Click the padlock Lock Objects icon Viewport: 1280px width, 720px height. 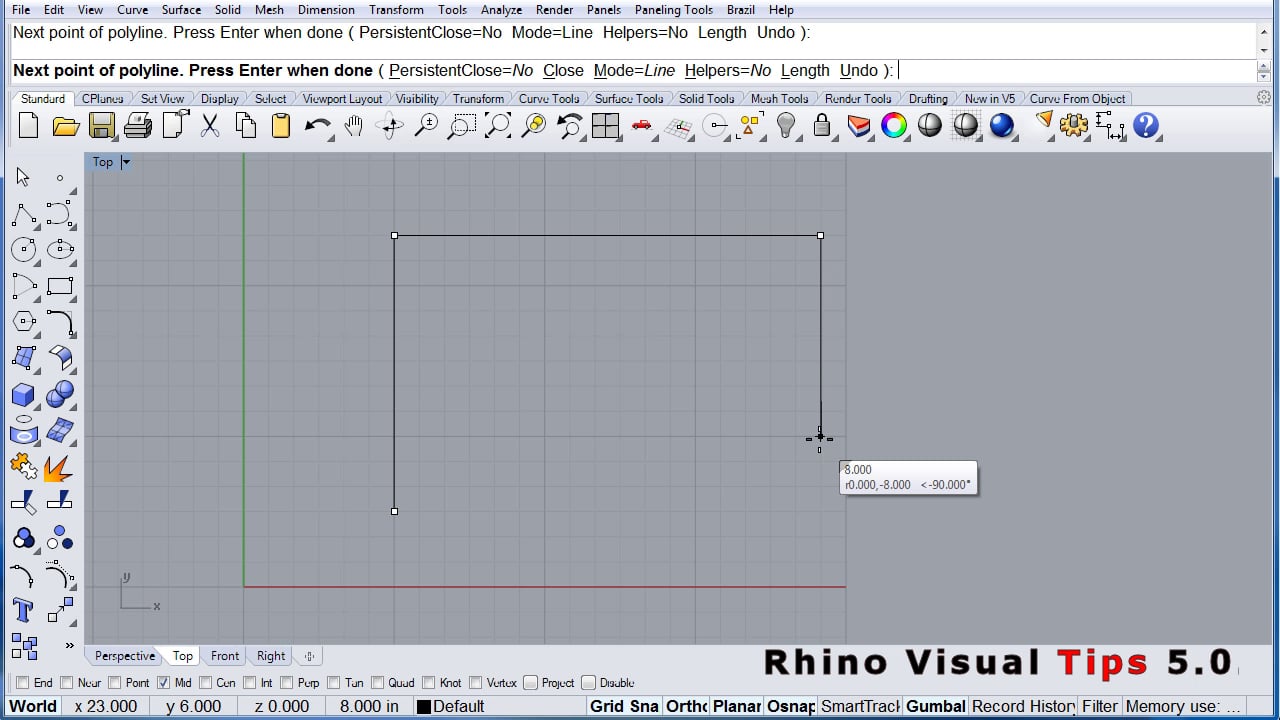tap(822, 126)
